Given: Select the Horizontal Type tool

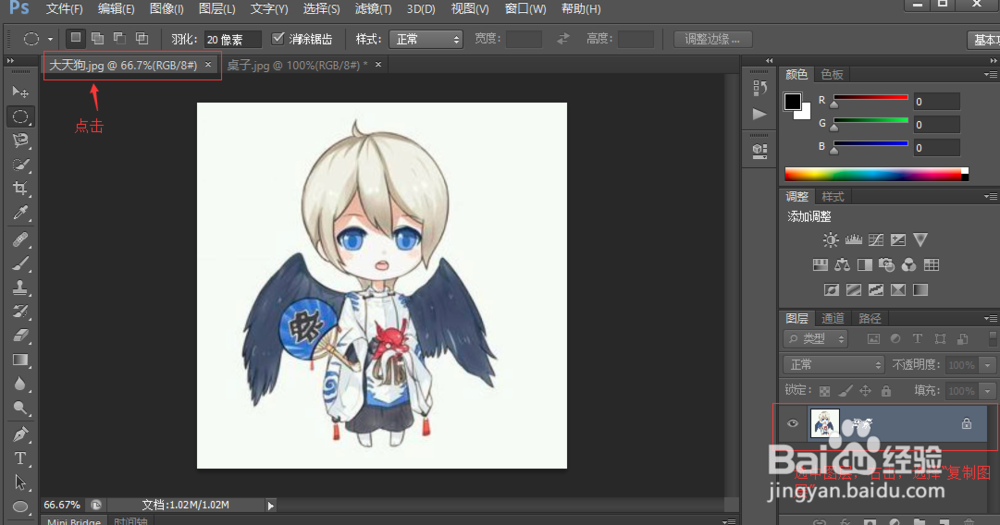Looking at the screenshot, I should point(20,459).
